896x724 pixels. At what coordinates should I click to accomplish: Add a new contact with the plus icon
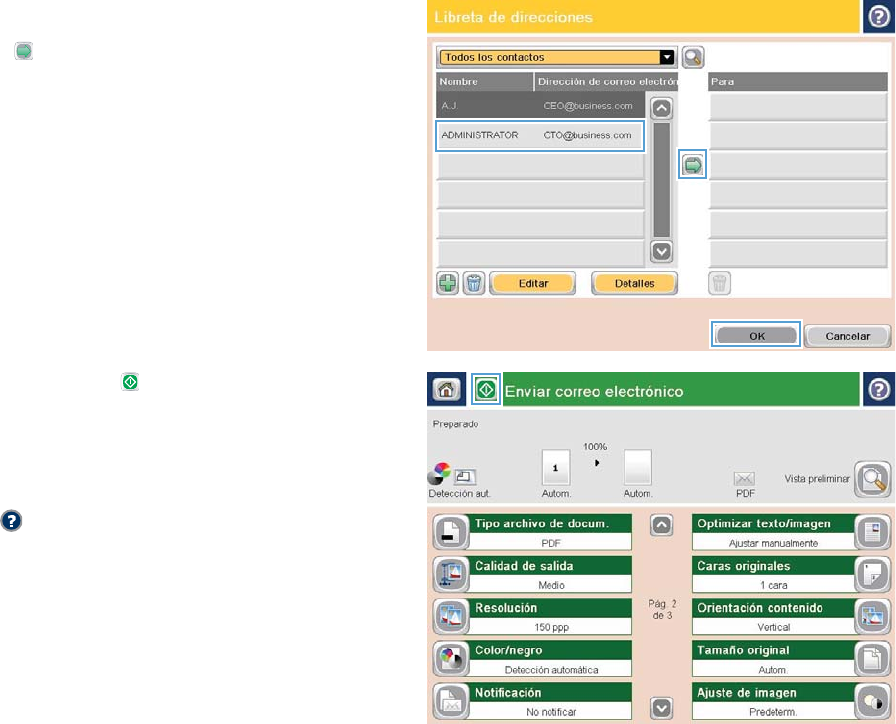[447, 283]
